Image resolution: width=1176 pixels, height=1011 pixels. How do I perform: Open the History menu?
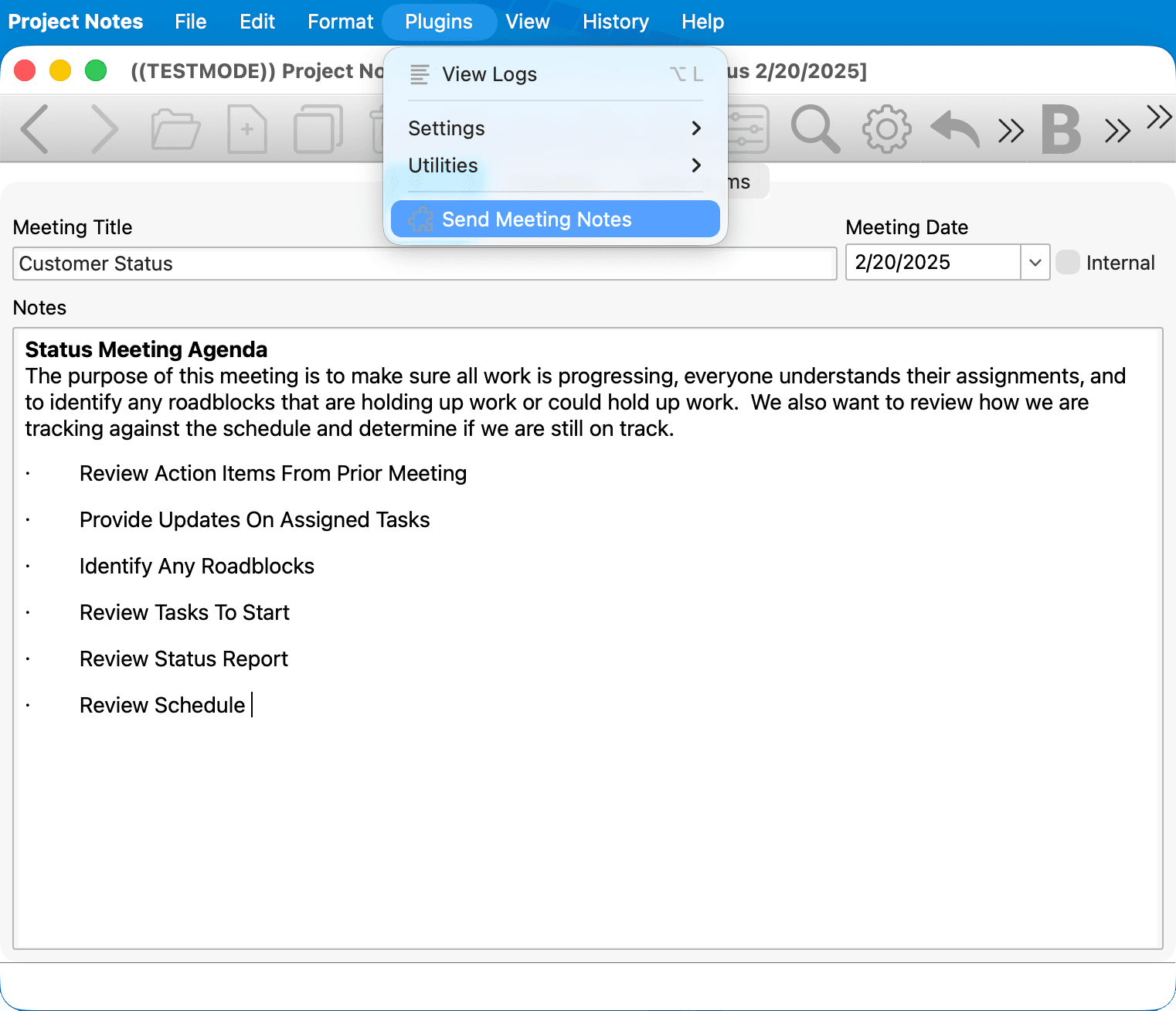coord(616,22)
